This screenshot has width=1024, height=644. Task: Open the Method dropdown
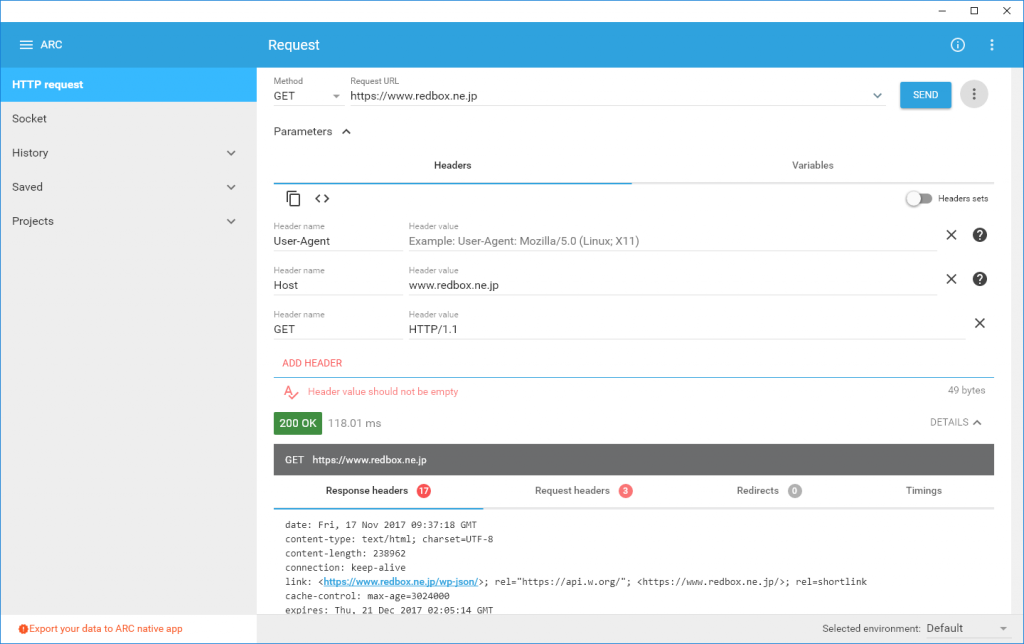point(308,96)
